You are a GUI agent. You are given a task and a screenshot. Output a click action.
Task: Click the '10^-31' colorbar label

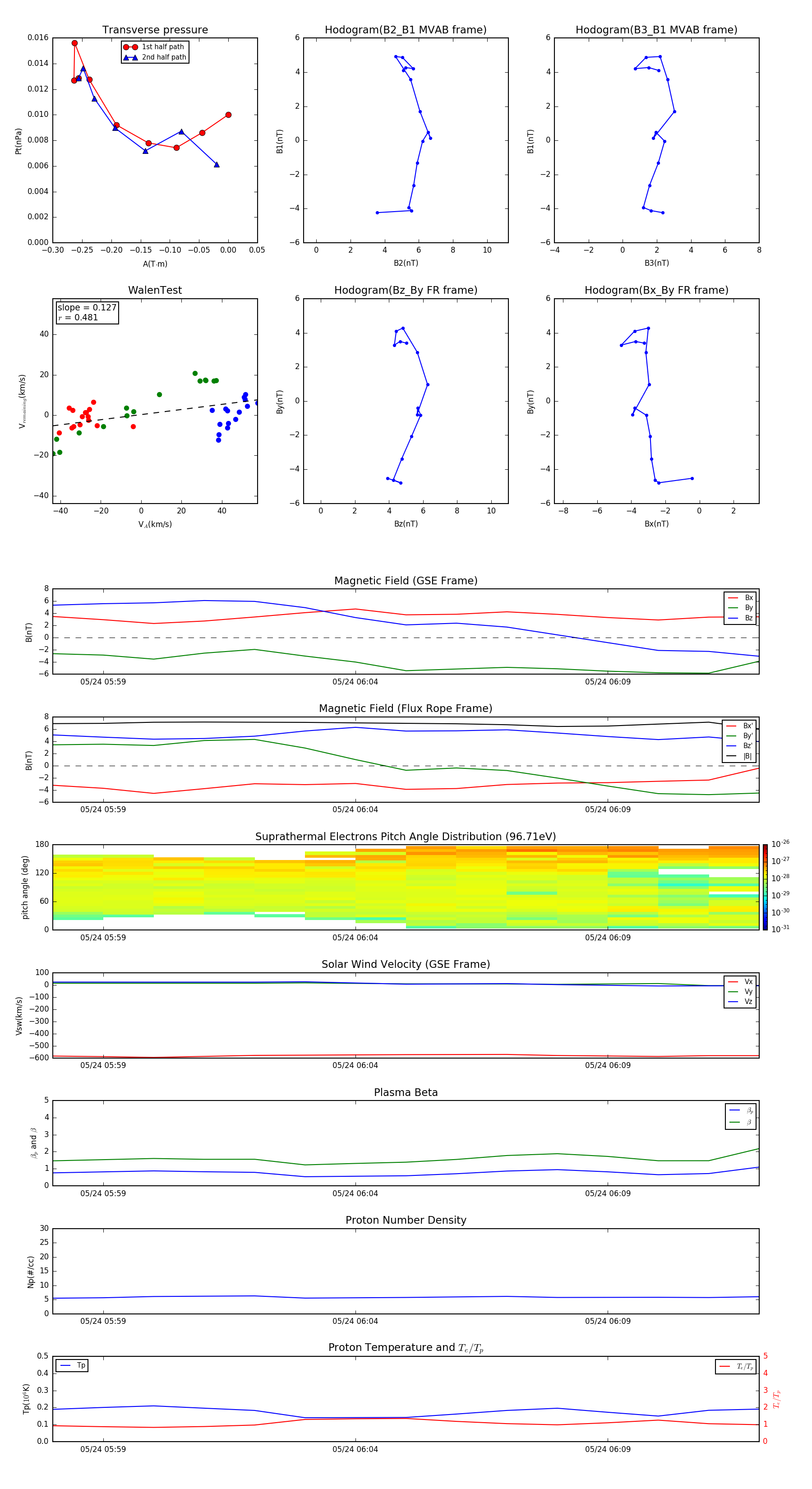tap(780, 929)
